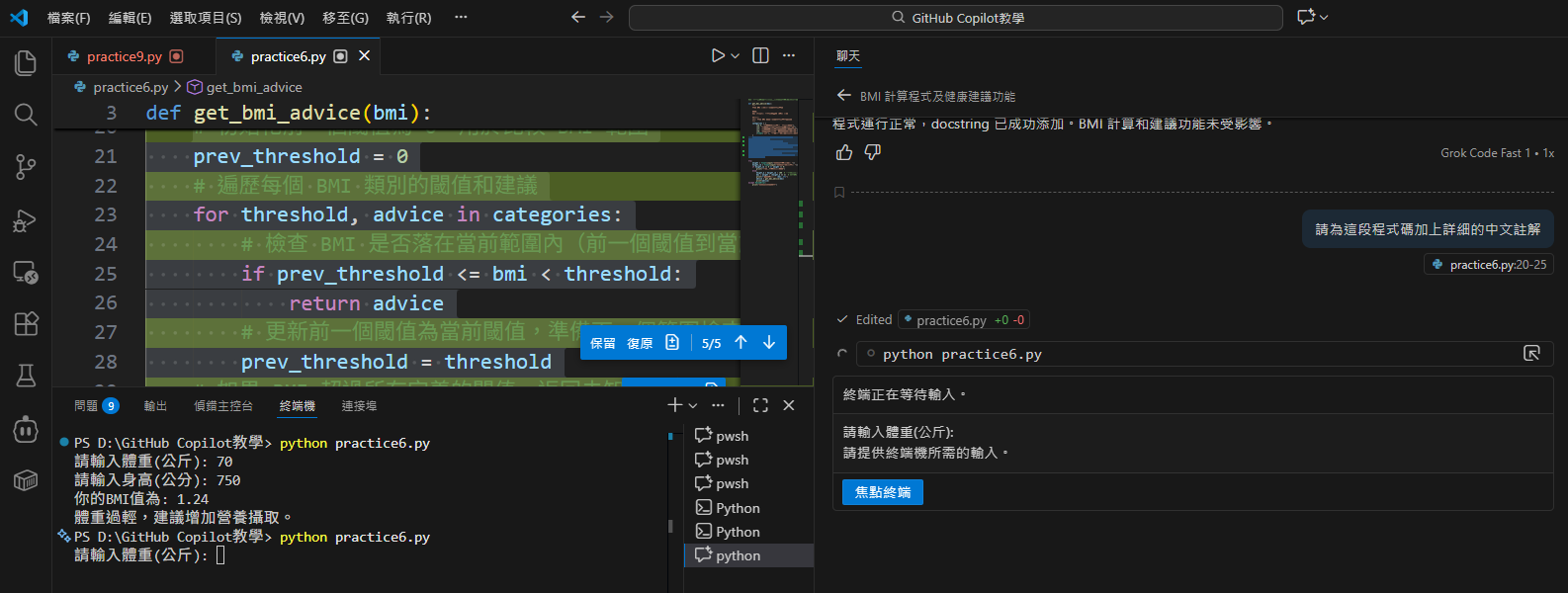
Task: Click thumbs down on chat response
Action: (x=873, y=152)
